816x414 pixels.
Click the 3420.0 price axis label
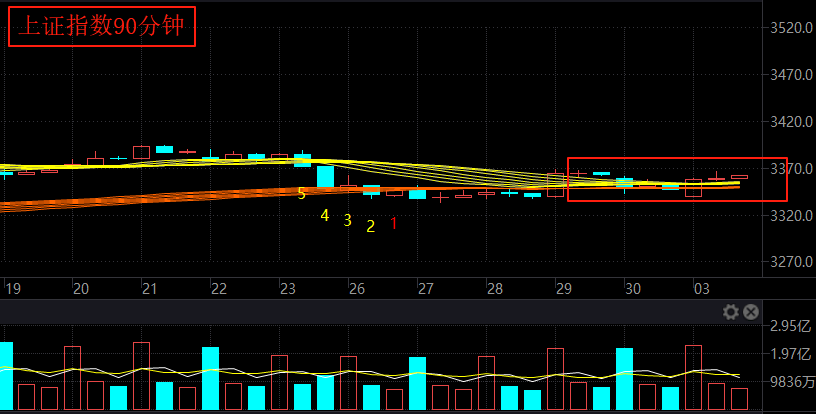791,122
